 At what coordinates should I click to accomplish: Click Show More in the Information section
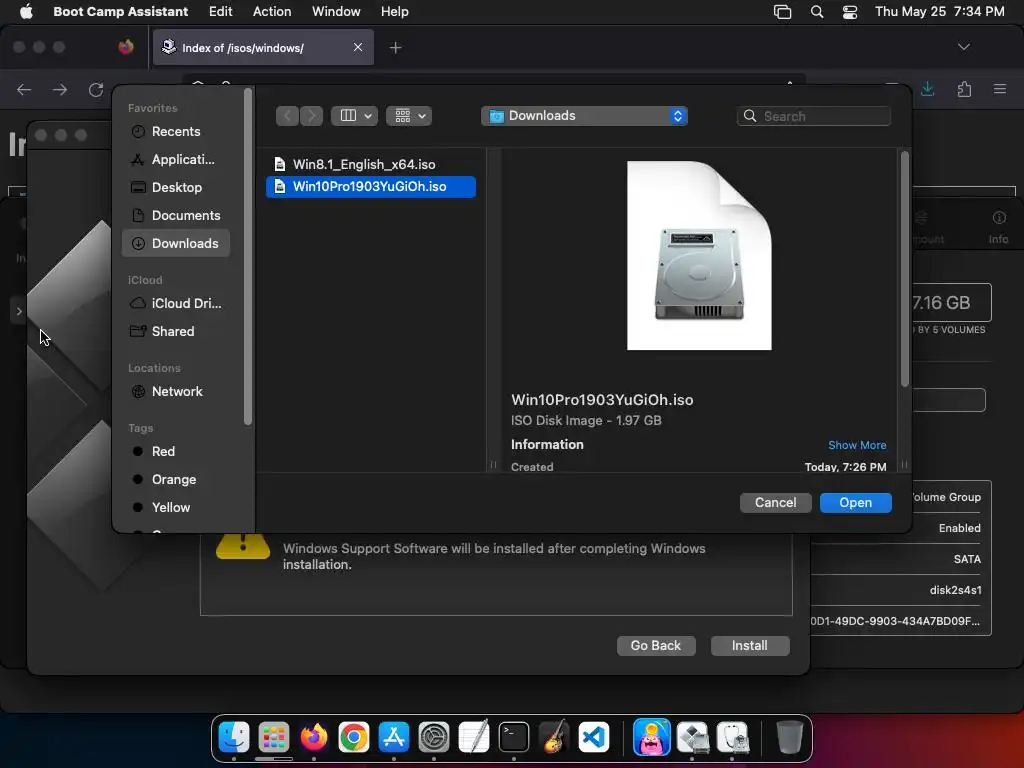tap(857, 445)
